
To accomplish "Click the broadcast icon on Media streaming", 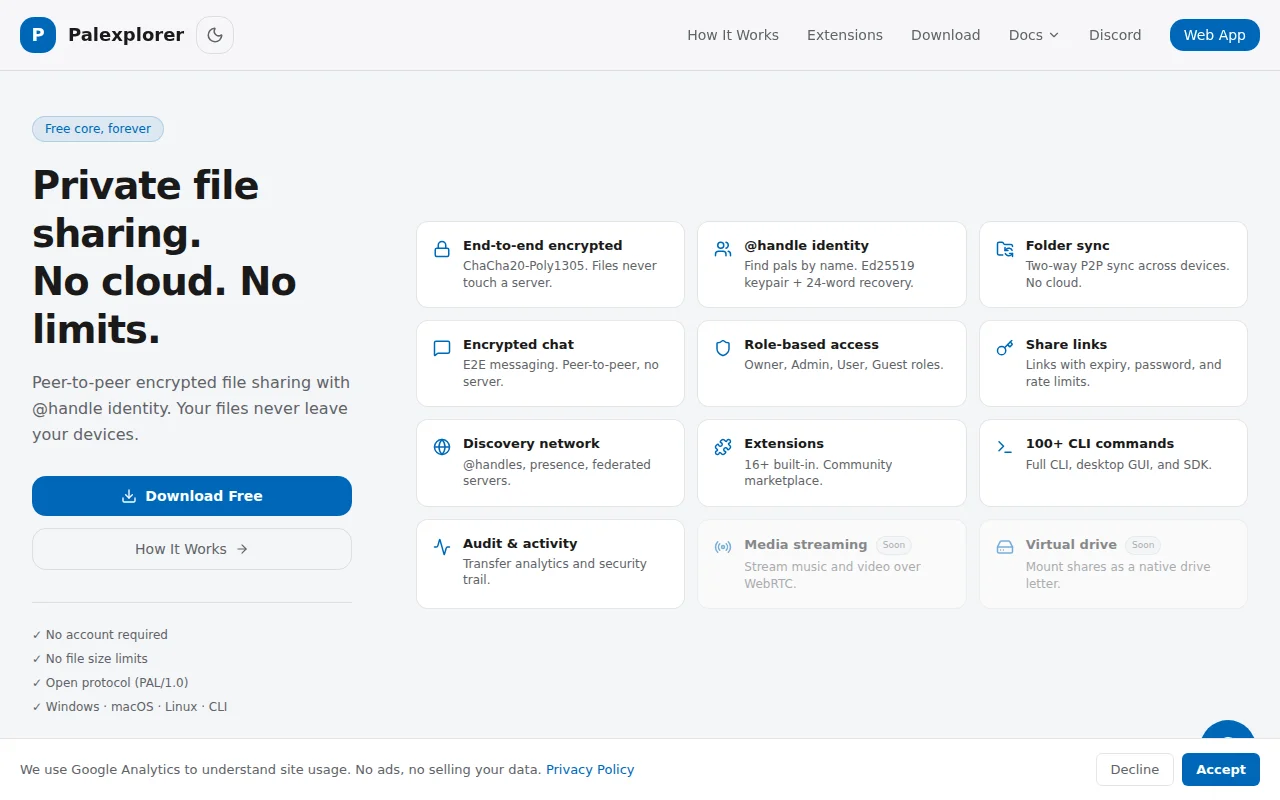I will click(723, 547).
